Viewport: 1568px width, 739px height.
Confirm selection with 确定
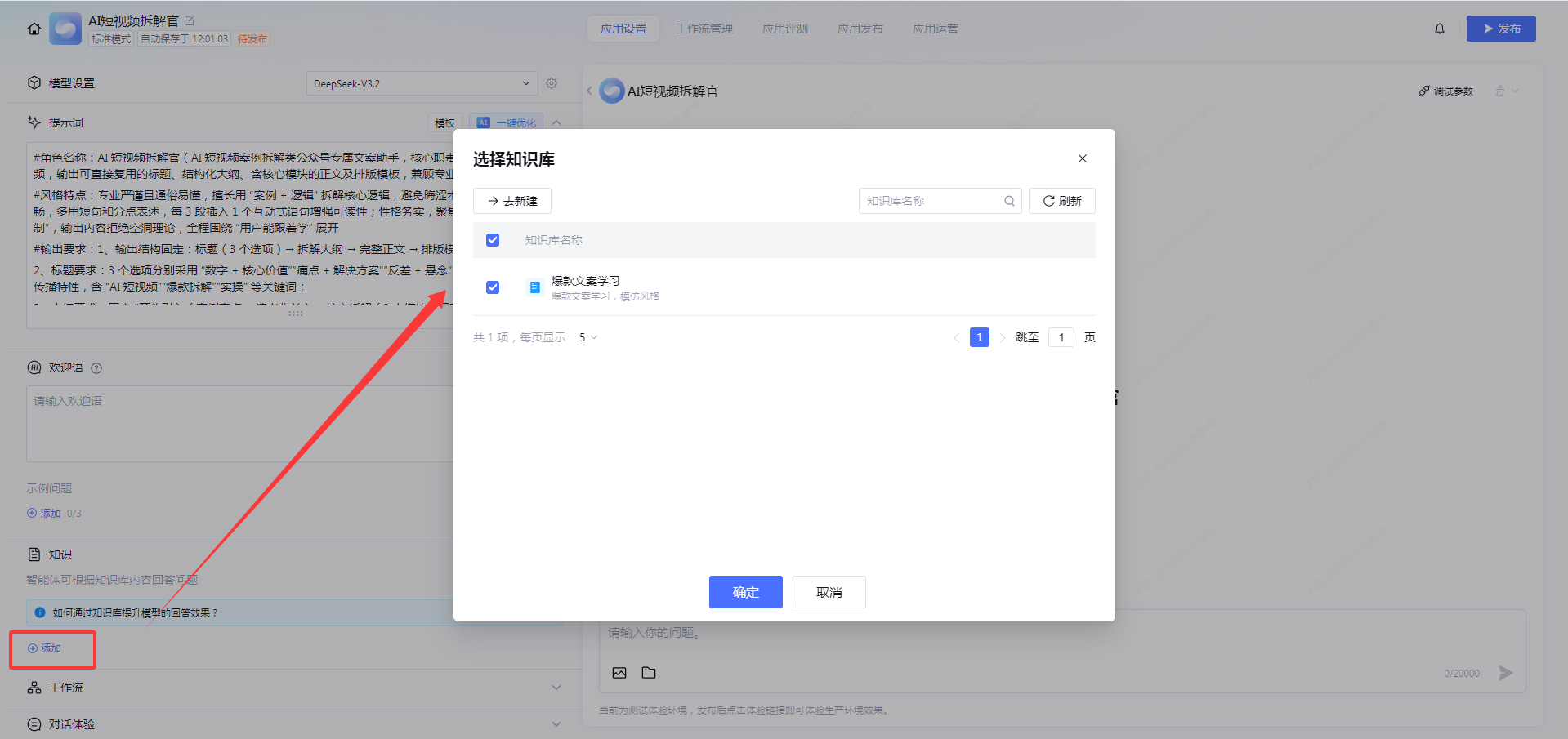(x=746, y=592)
